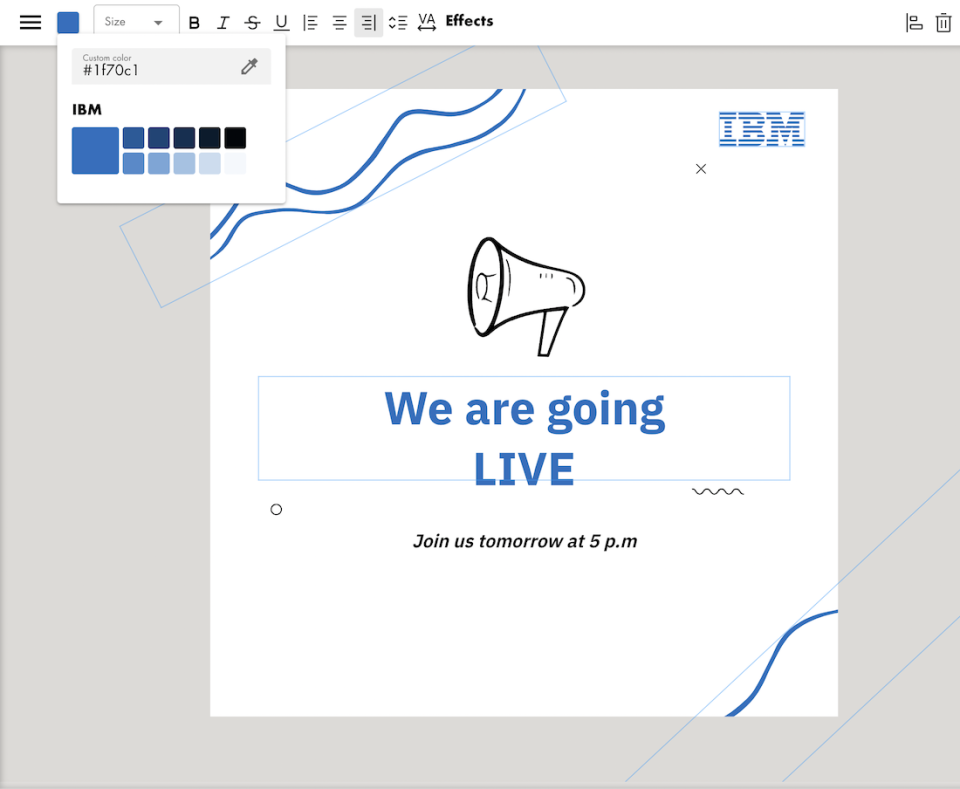Image resolution: width=960 pixels, height=789 pixels.
Task: Expand the font Size dropdown
Action: pyautogui.click(x=136, y=22)
